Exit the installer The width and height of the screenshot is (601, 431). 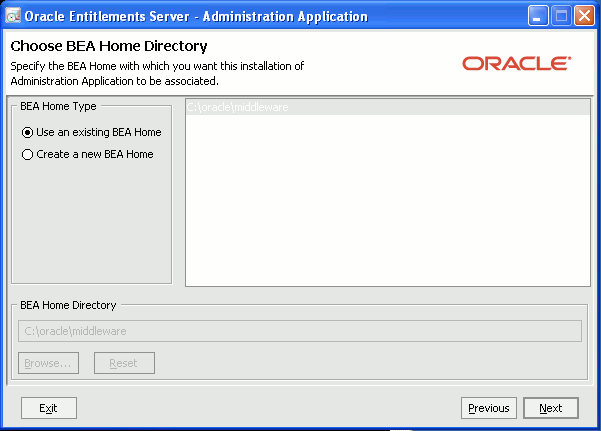(x=49, y=408)
